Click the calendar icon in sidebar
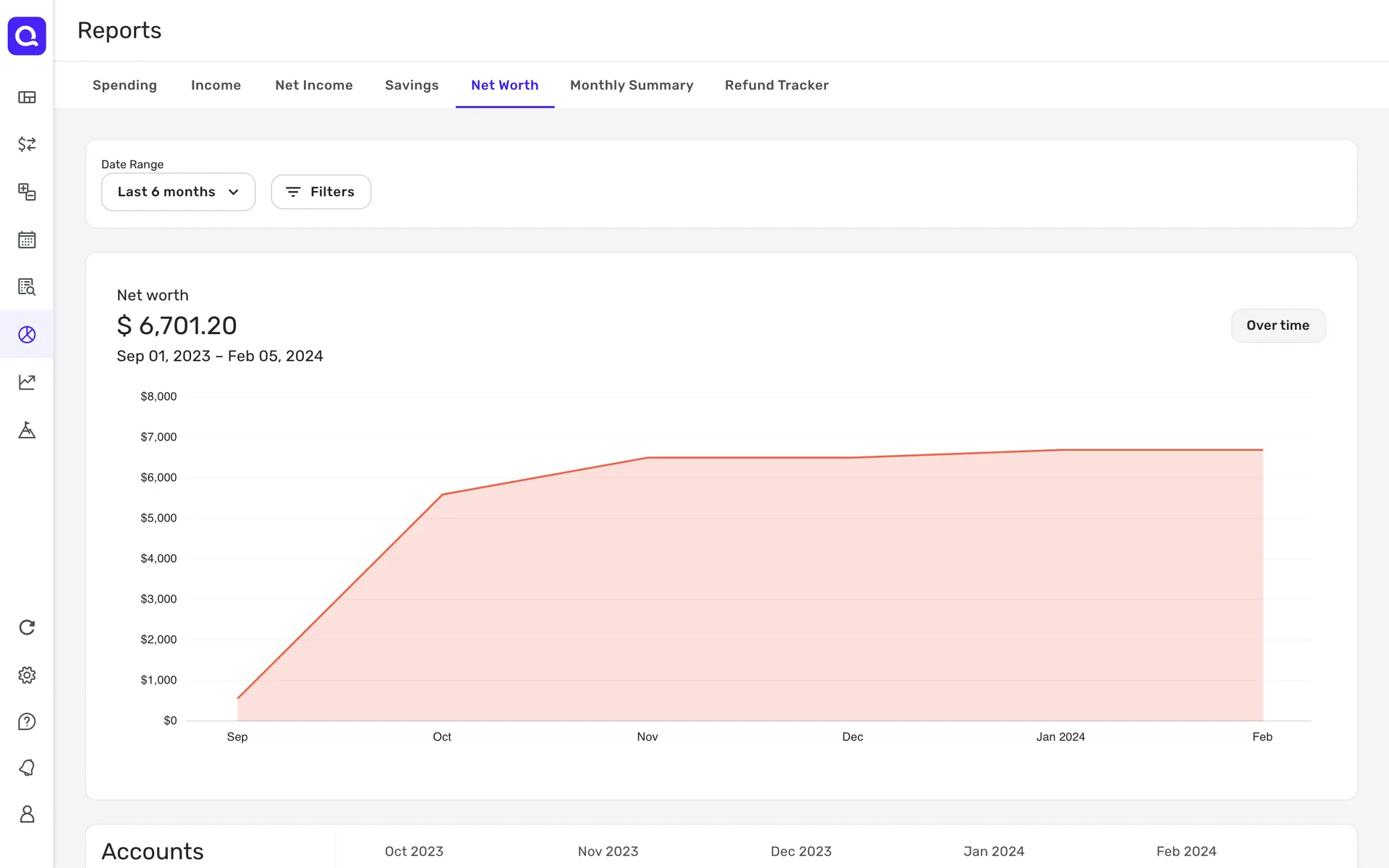1389x868 pixels. [27, 239]
